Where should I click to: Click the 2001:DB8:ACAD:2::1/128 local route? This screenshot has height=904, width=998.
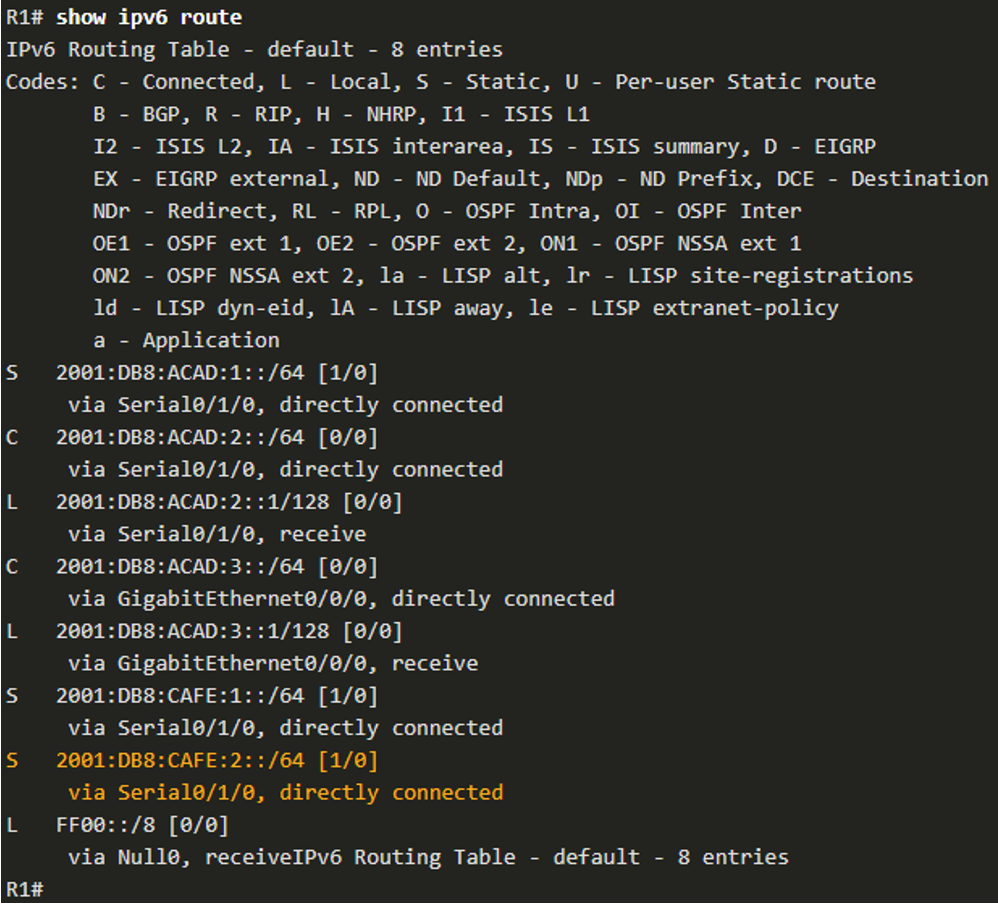204,502
